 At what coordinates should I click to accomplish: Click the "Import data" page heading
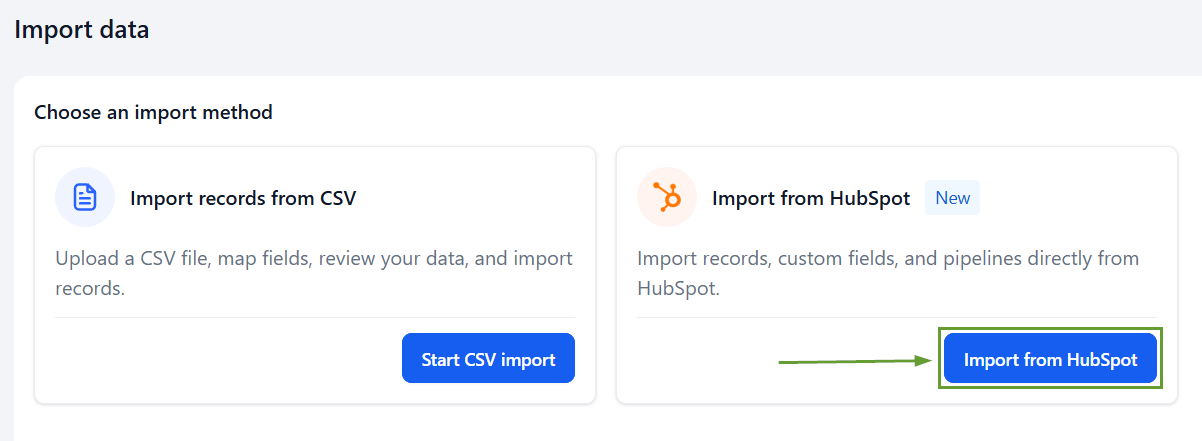tap(82, 30)
